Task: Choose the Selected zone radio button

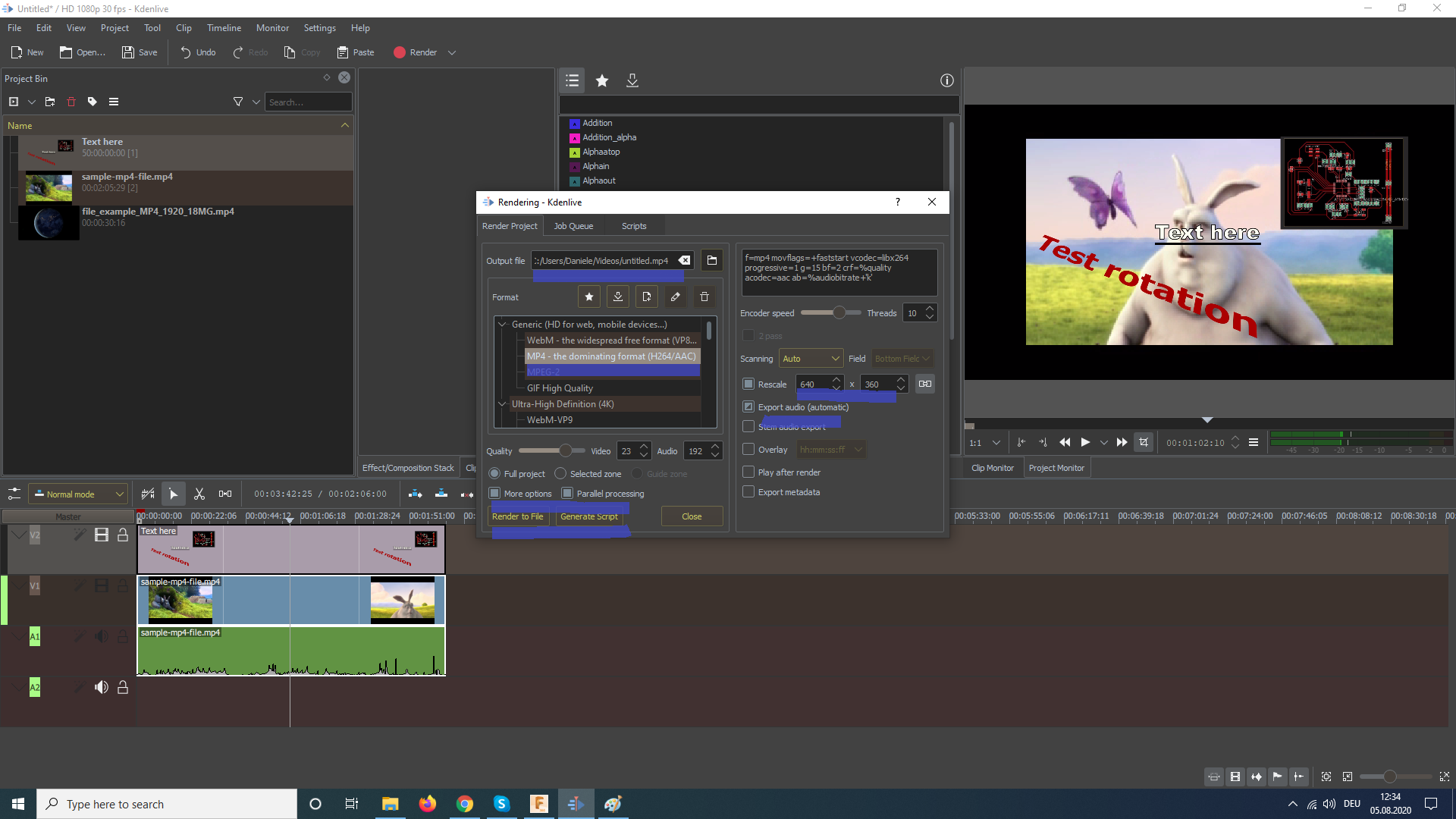Action: (560, 473)
